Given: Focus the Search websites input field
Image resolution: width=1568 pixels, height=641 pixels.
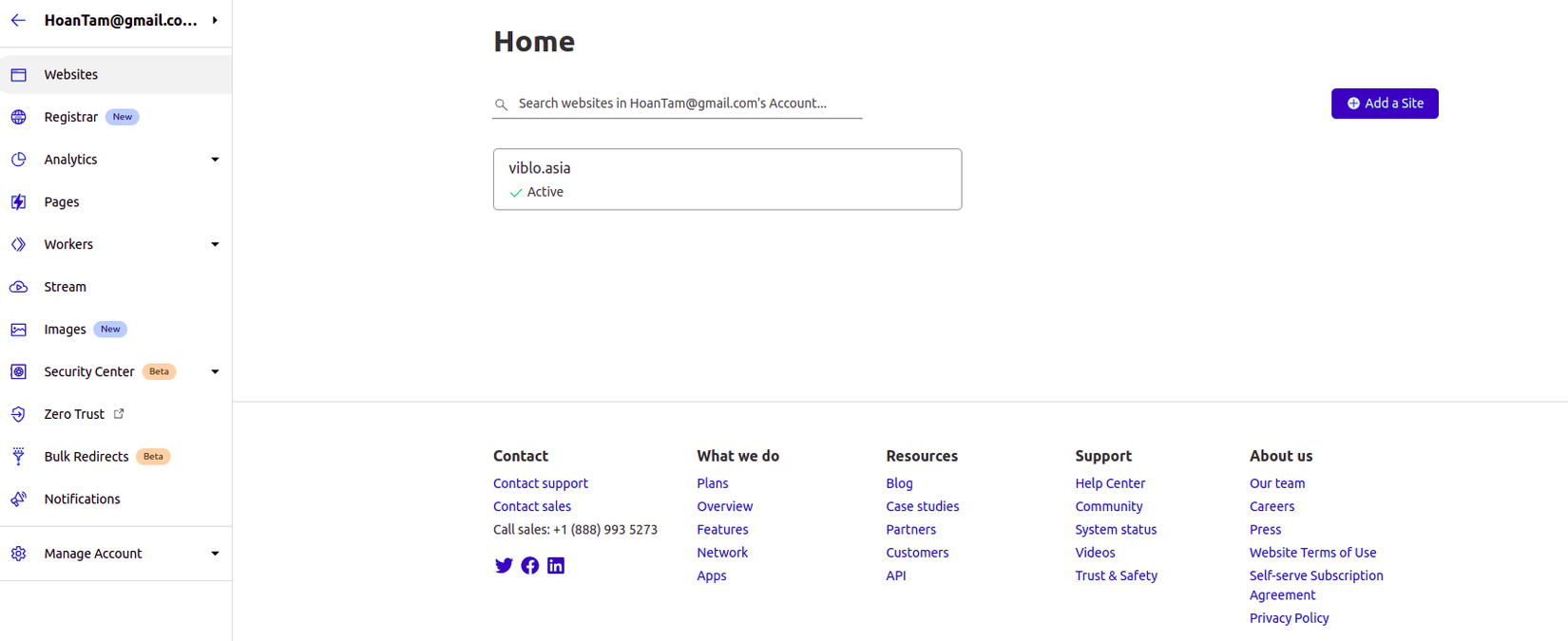Looking at the screenshot, I should 684,104.
